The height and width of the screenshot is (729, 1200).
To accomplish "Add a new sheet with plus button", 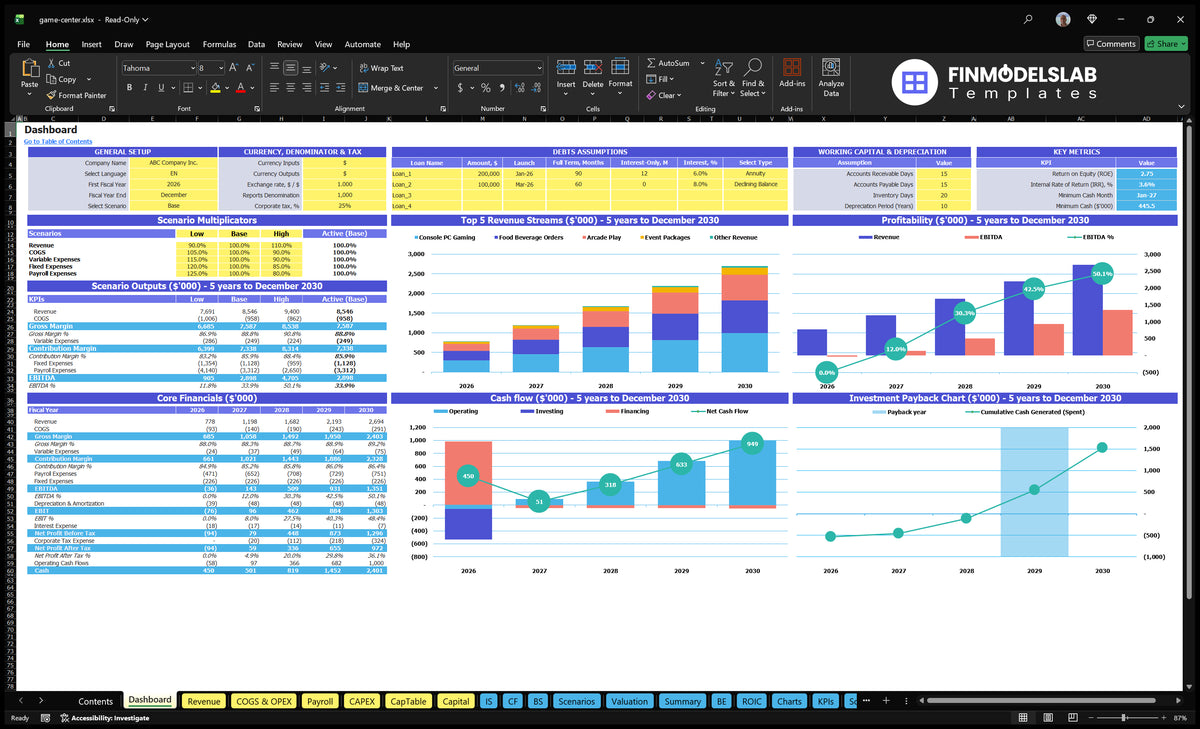I will click(884, 701).
